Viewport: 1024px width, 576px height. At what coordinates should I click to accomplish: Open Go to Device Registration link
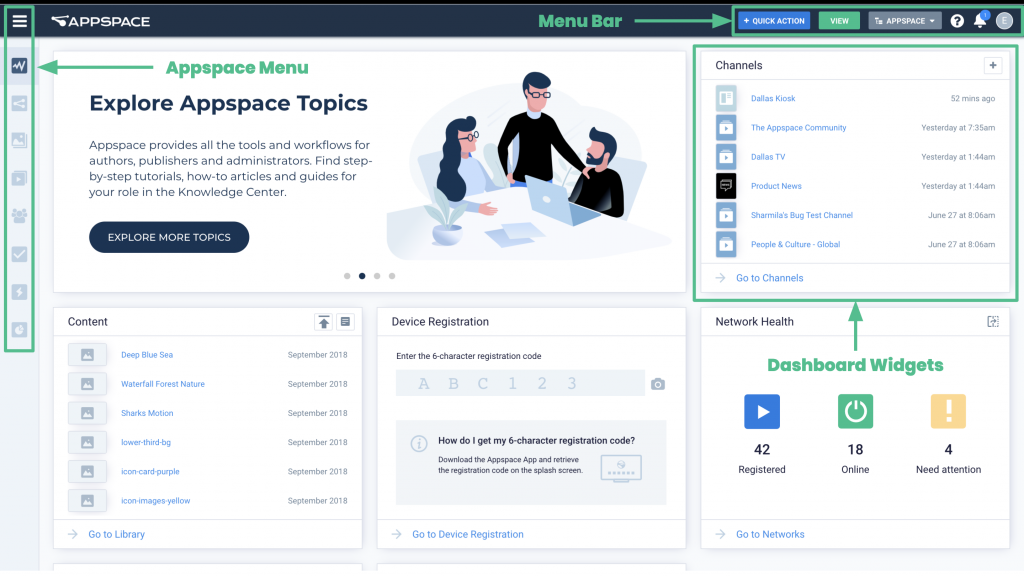pyautogui.click(x=468, y=534)
